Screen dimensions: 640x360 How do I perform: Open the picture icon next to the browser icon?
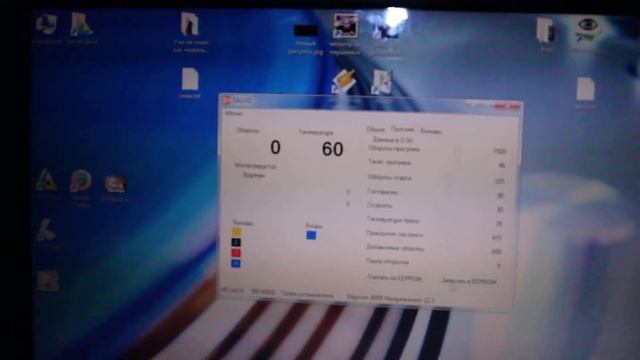click(115, 184)
